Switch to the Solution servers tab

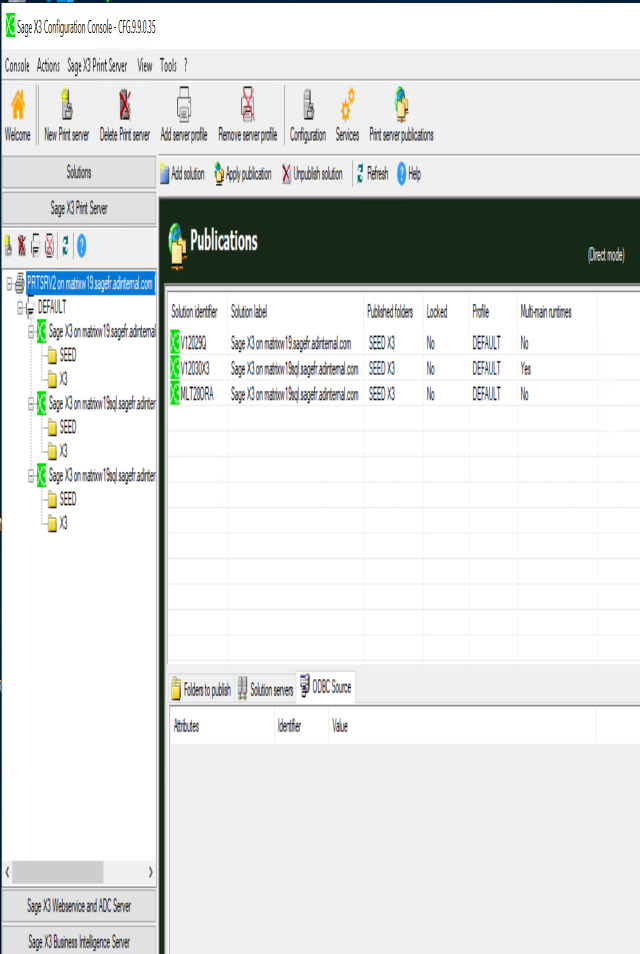point(265,690)
